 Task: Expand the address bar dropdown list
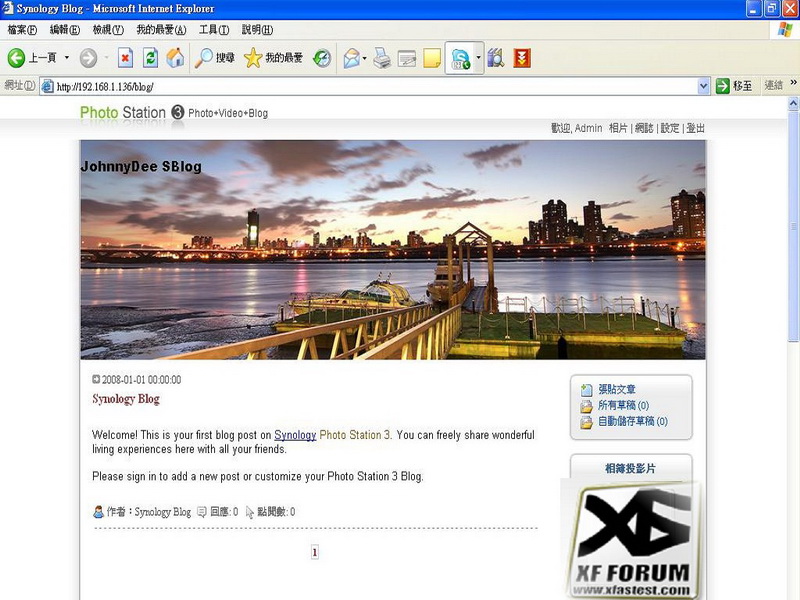pyautogui.click(x=703, y=86)
